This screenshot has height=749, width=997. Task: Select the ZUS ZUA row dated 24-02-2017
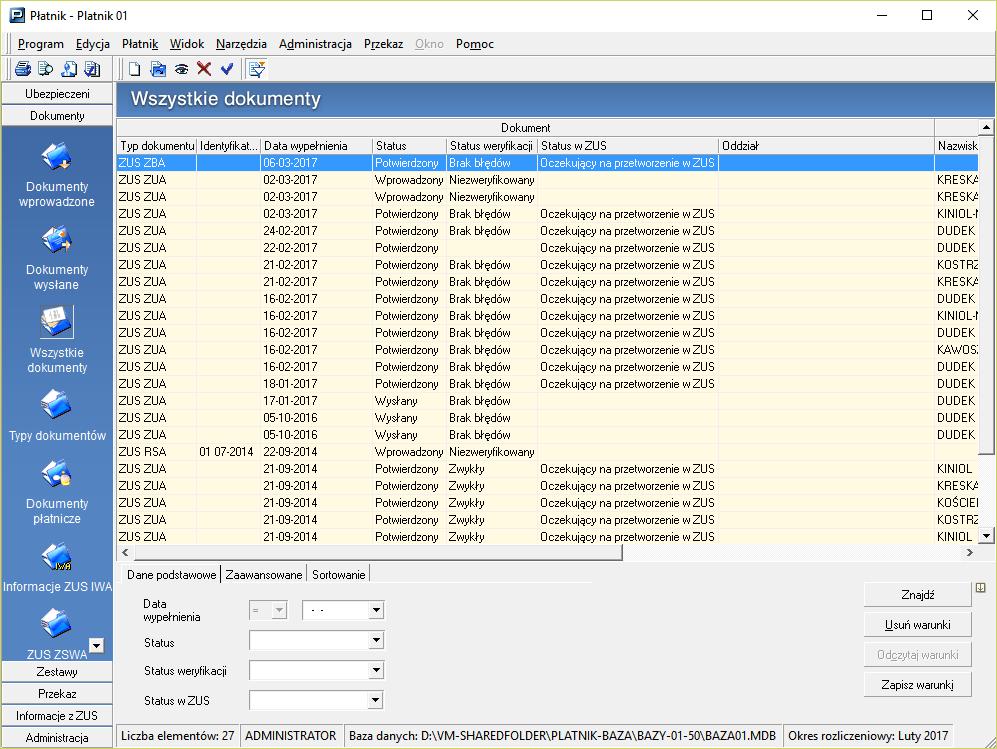[x=547, y=231]
